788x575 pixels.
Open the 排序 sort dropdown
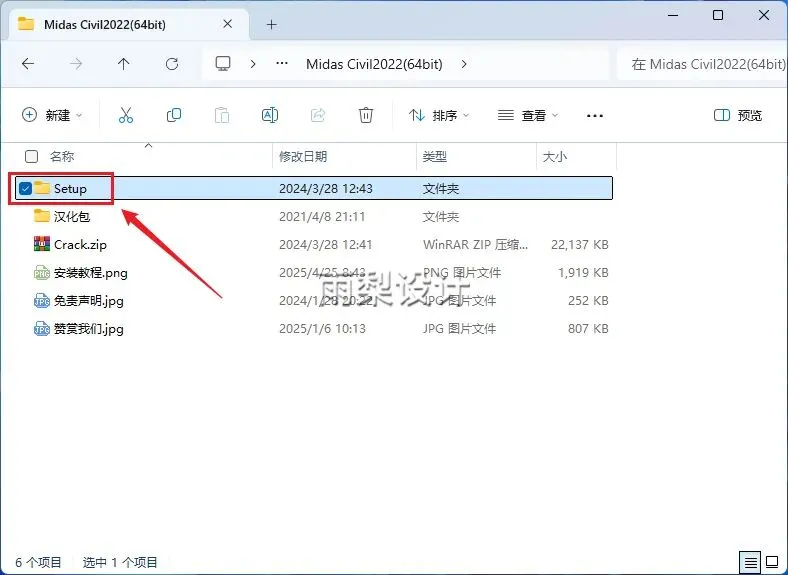coord(439,115)
